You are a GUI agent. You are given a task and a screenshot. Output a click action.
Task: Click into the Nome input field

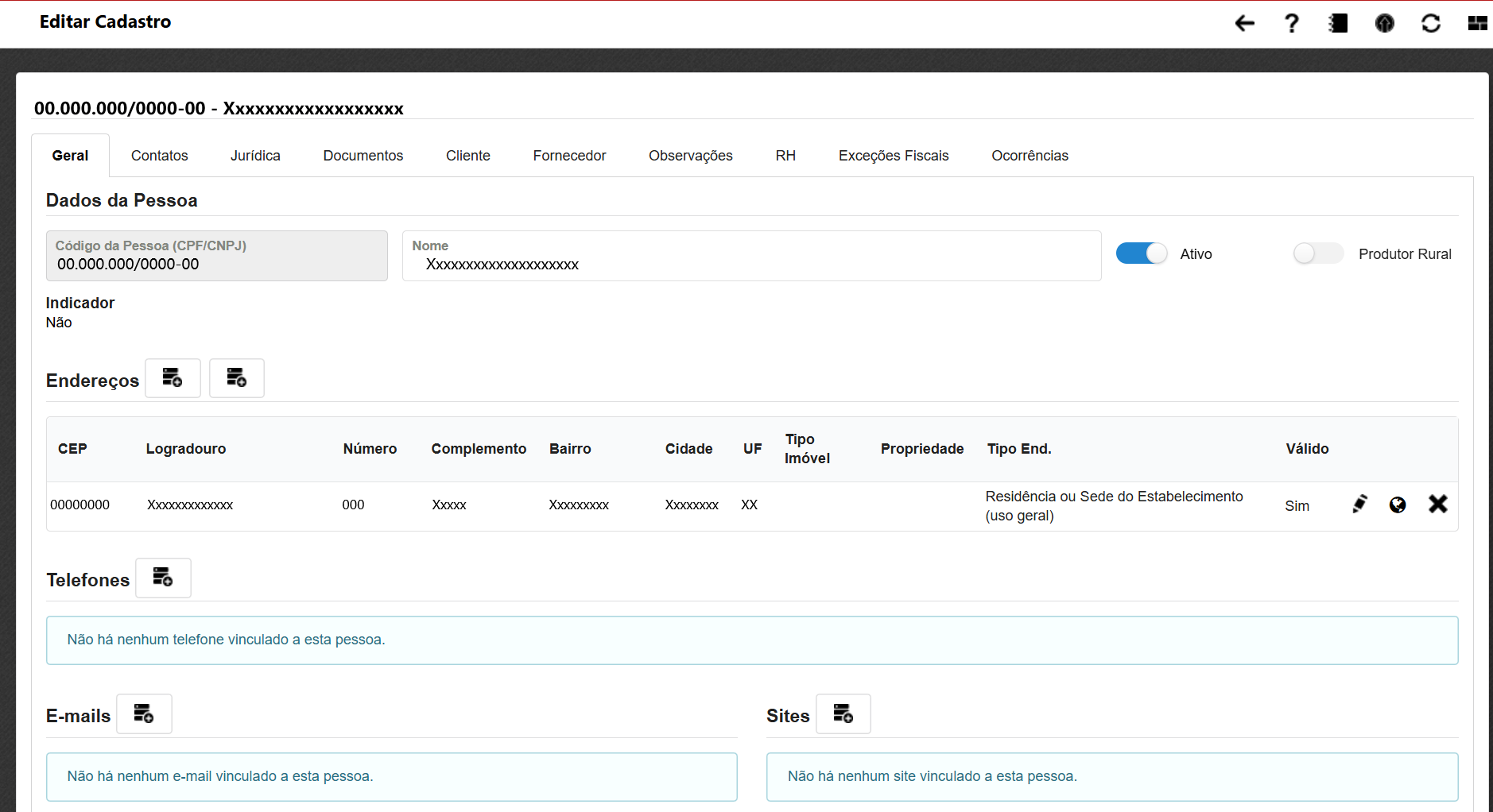point(751,265)
